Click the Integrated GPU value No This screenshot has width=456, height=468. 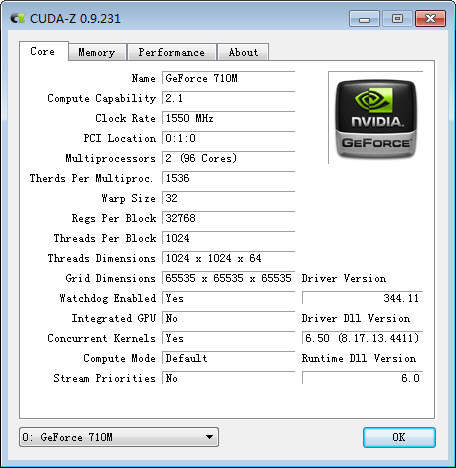(229, 318)
